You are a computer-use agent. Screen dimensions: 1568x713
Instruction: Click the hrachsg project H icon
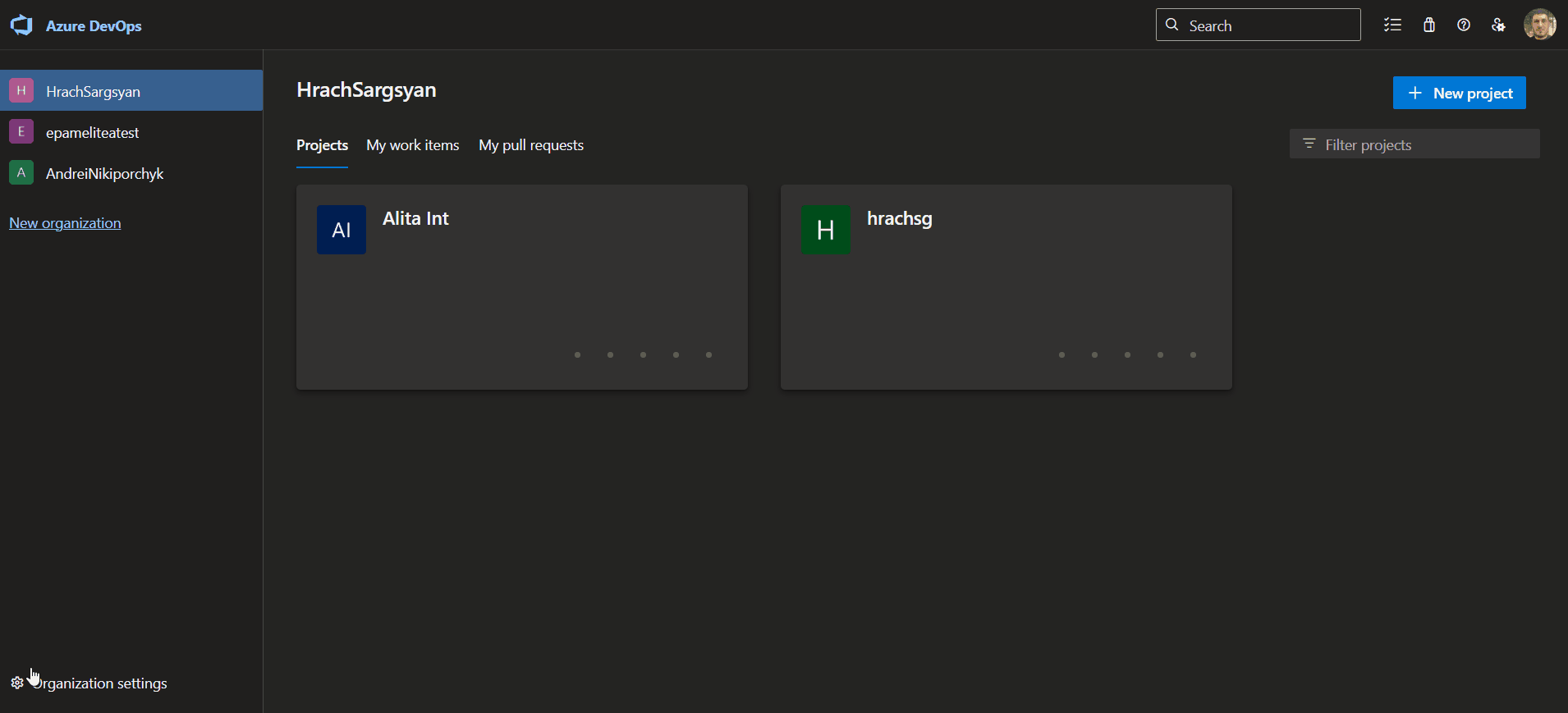(825, 230)
